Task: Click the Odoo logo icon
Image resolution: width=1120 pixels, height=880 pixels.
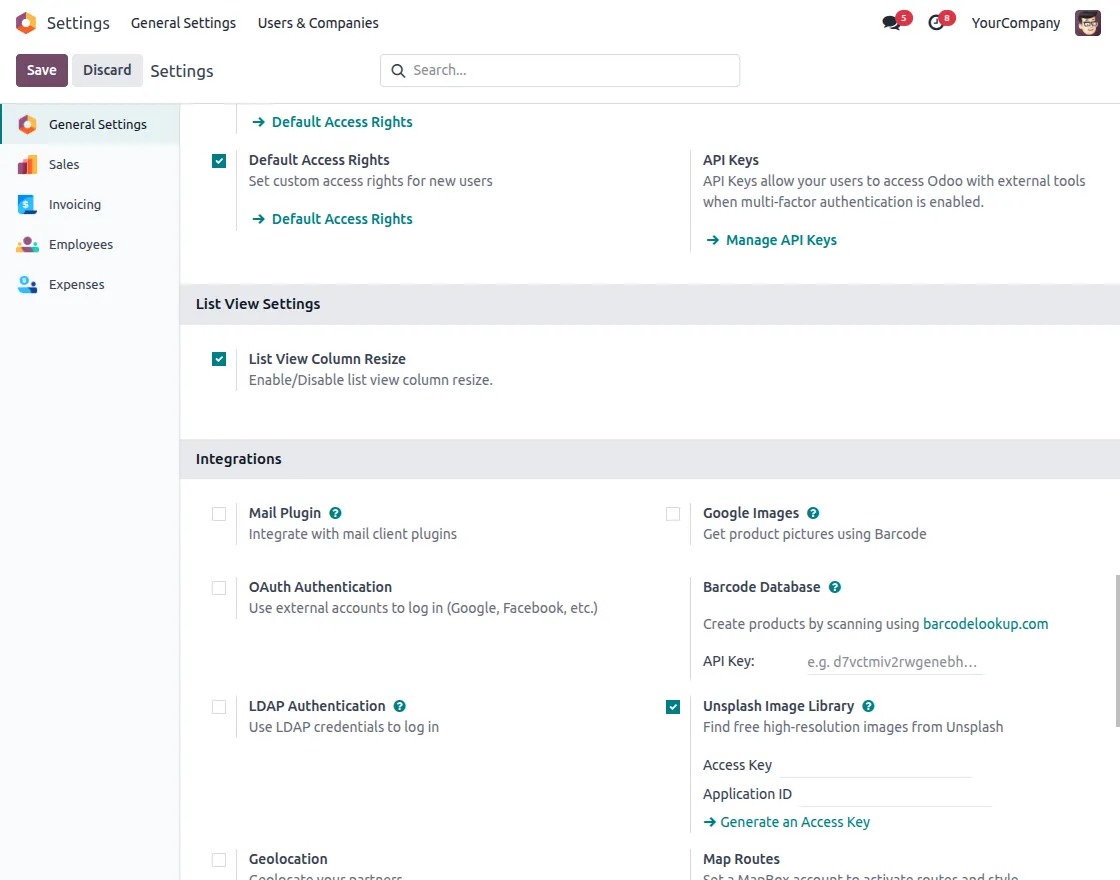Action: (x=25, y=22)
